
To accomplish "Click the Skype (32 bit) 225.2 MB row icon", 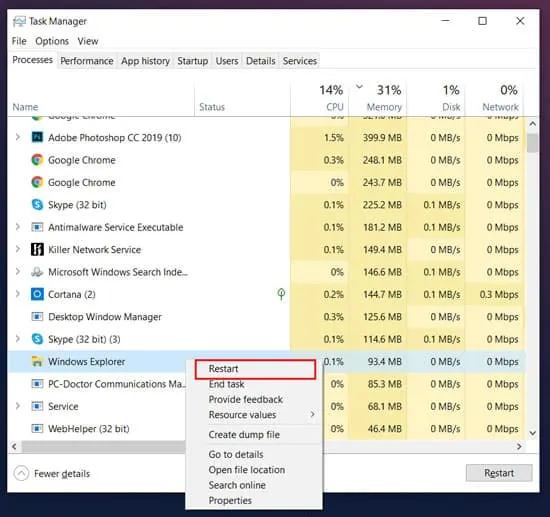I will click(37, 204).
